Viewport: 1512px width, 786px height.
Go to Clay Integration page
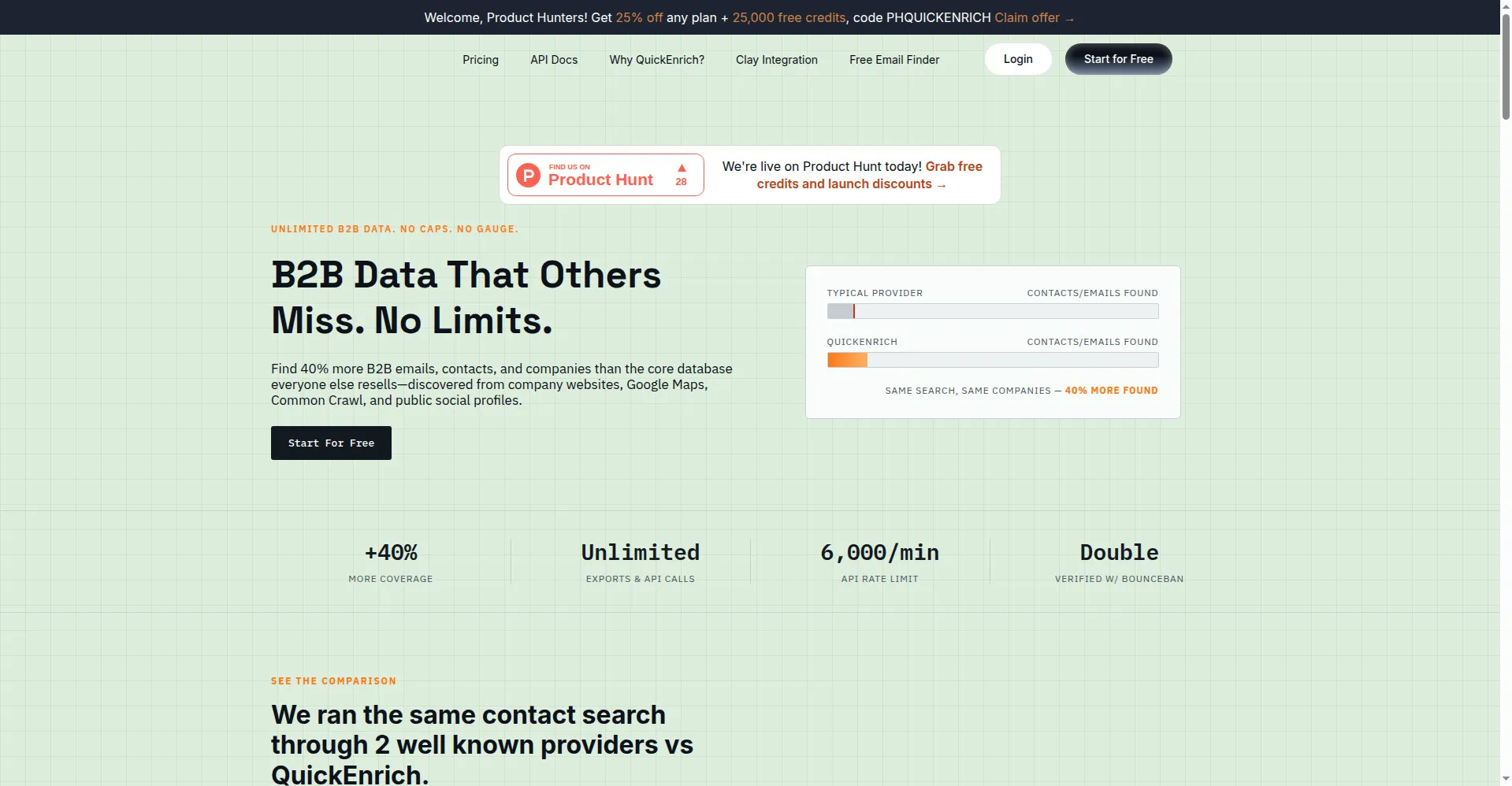[777, 60]
